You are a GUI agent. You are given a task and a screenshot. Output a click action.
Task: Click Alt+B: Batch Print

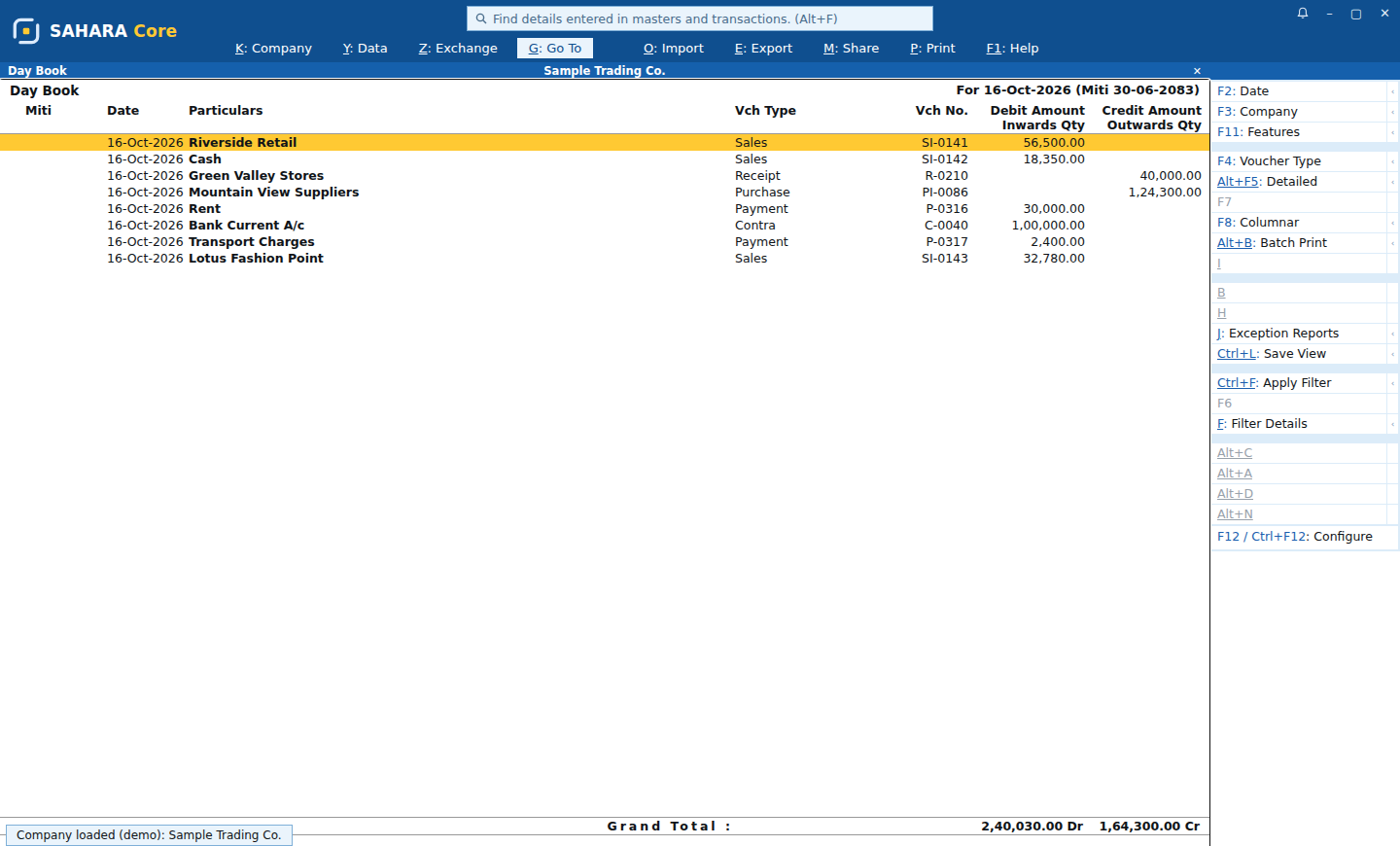click(1299, 243)
